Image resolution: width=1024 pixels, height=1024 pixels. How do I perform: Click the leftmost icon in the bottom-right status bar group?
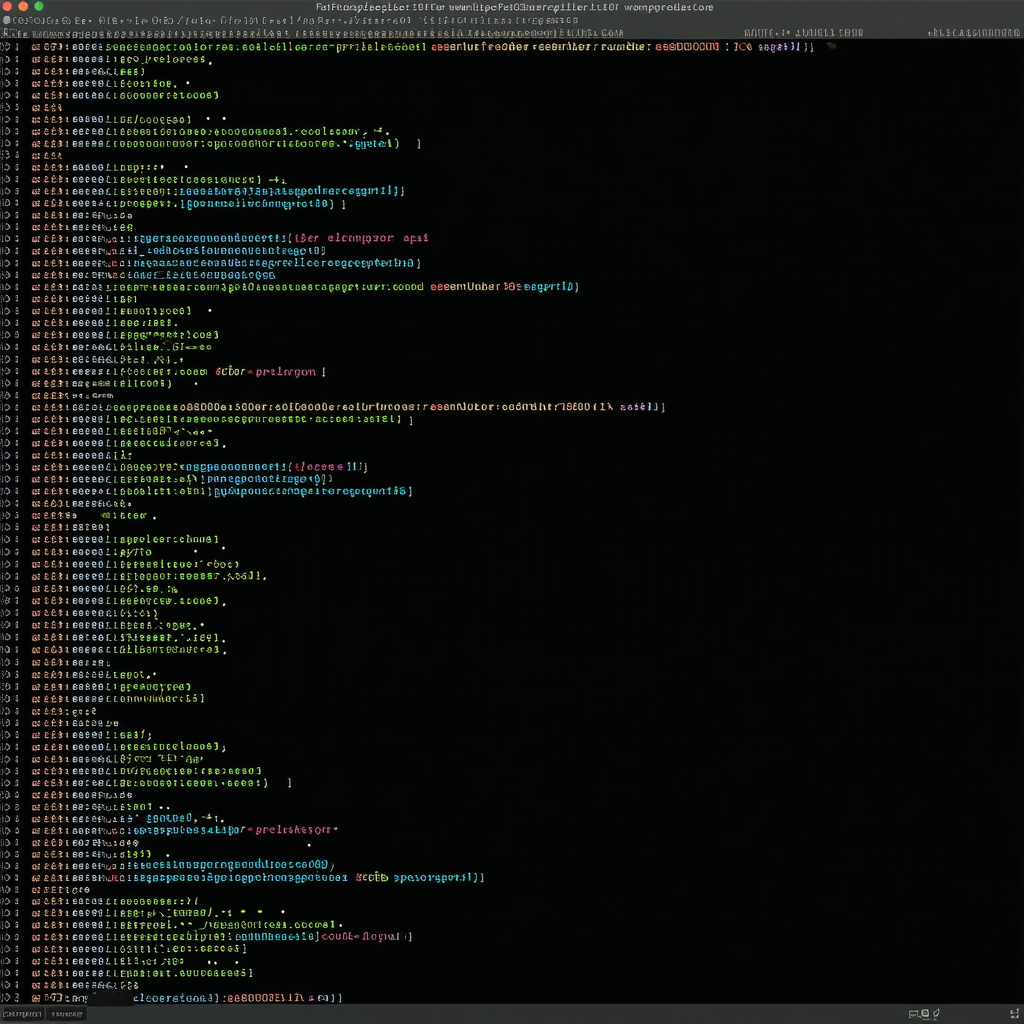(x=915, y=1014)
